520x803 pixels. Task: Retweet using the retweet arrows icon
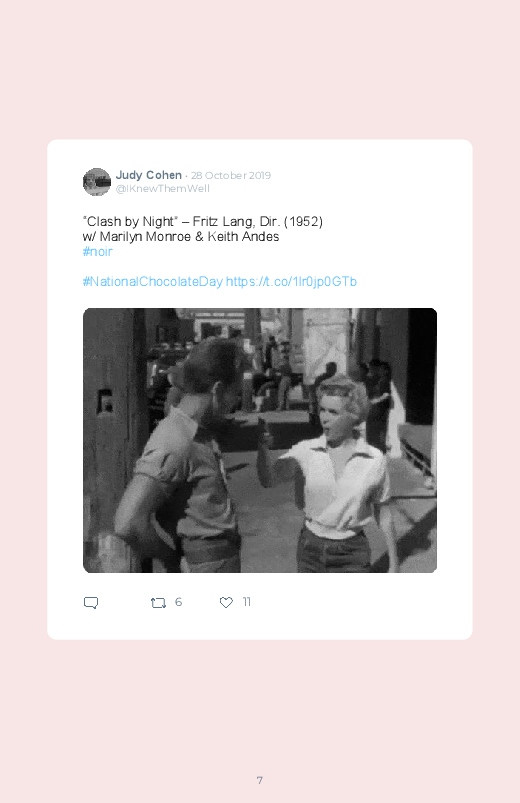[158, 603]
